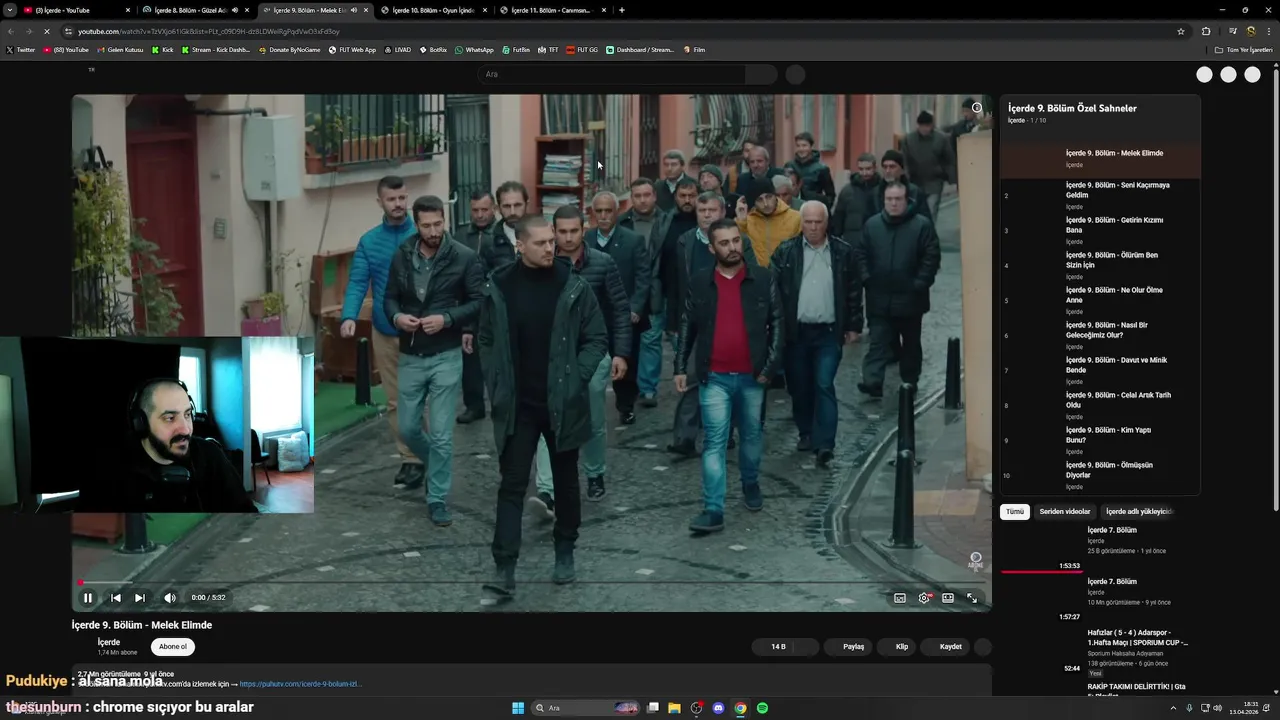Play playlist item "Ne Olur Ölme Anne"
Image resolution: width=1280 pixels, height=720 pixels.
[1100, 300]
